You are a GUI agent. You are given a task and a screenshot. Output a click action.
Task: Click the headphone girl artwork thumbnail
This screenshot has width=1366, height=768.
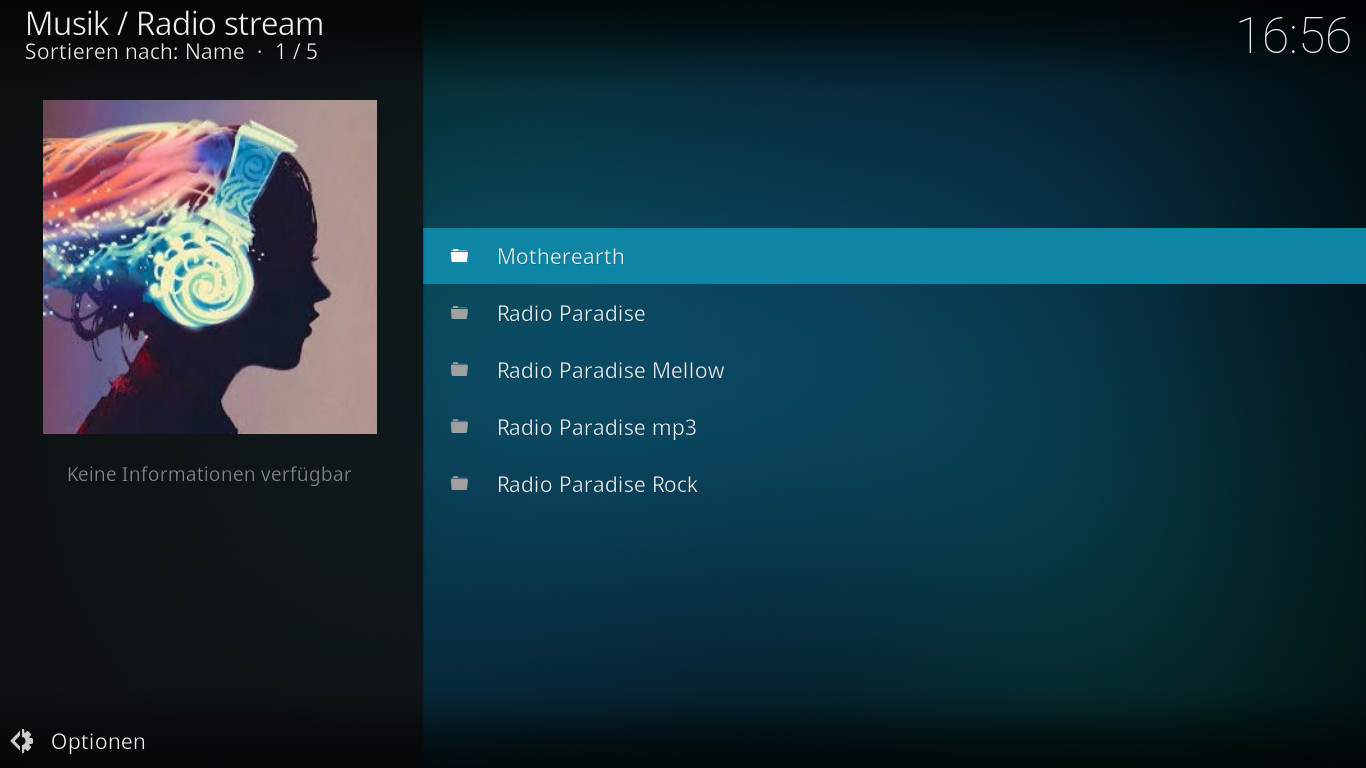pos(210,267)
